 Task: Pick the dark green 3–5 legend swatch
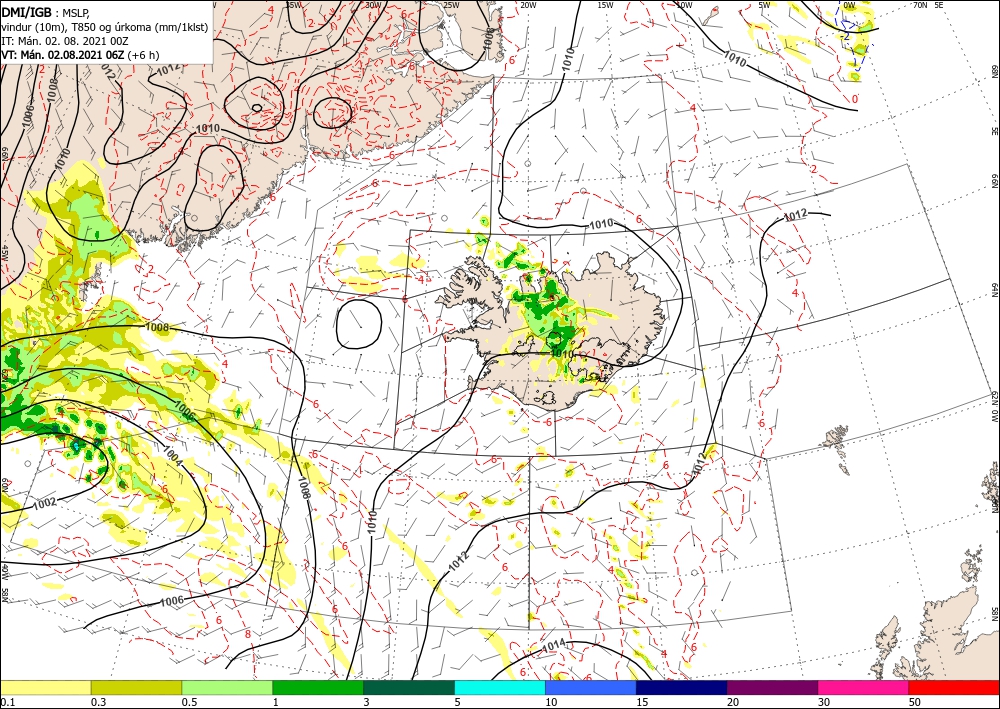pos(409,687)
